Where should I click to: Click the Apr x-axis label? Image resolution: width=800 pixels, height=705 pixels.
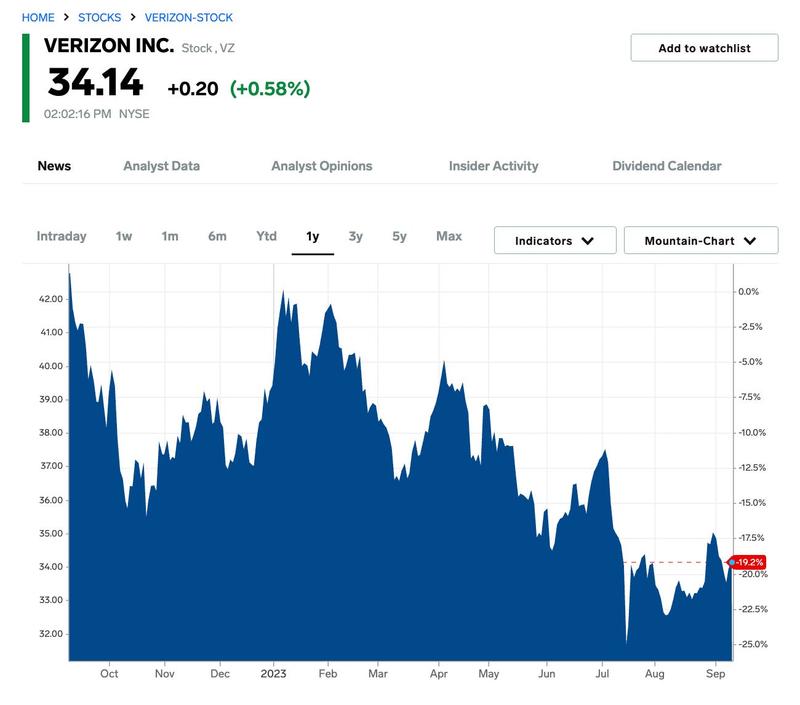coord(439,673)
